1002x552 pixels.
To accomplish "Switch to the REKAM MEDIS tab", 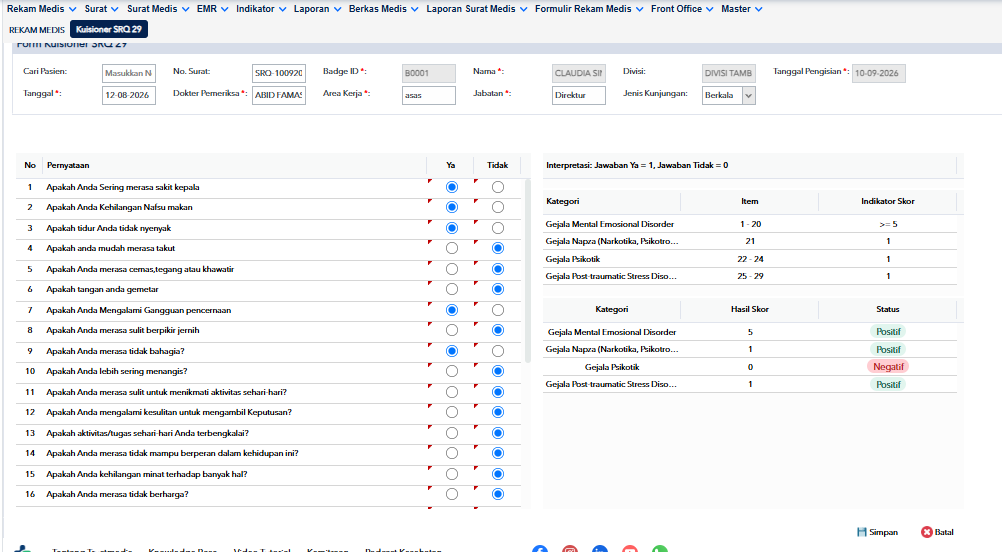I will click(37, 29).
